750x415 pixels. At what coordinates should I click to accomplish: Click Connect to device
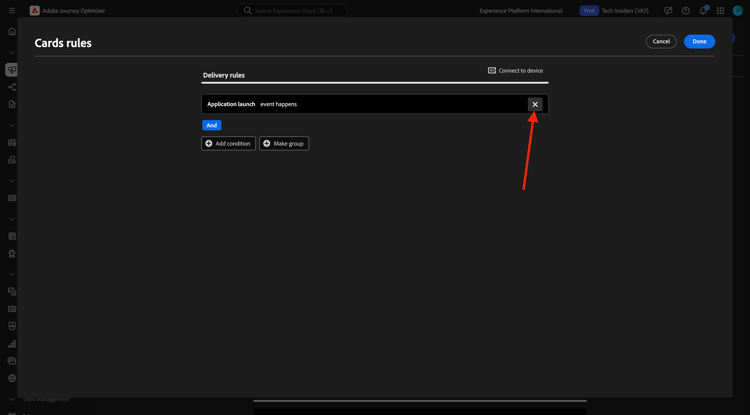pos(515,70)
